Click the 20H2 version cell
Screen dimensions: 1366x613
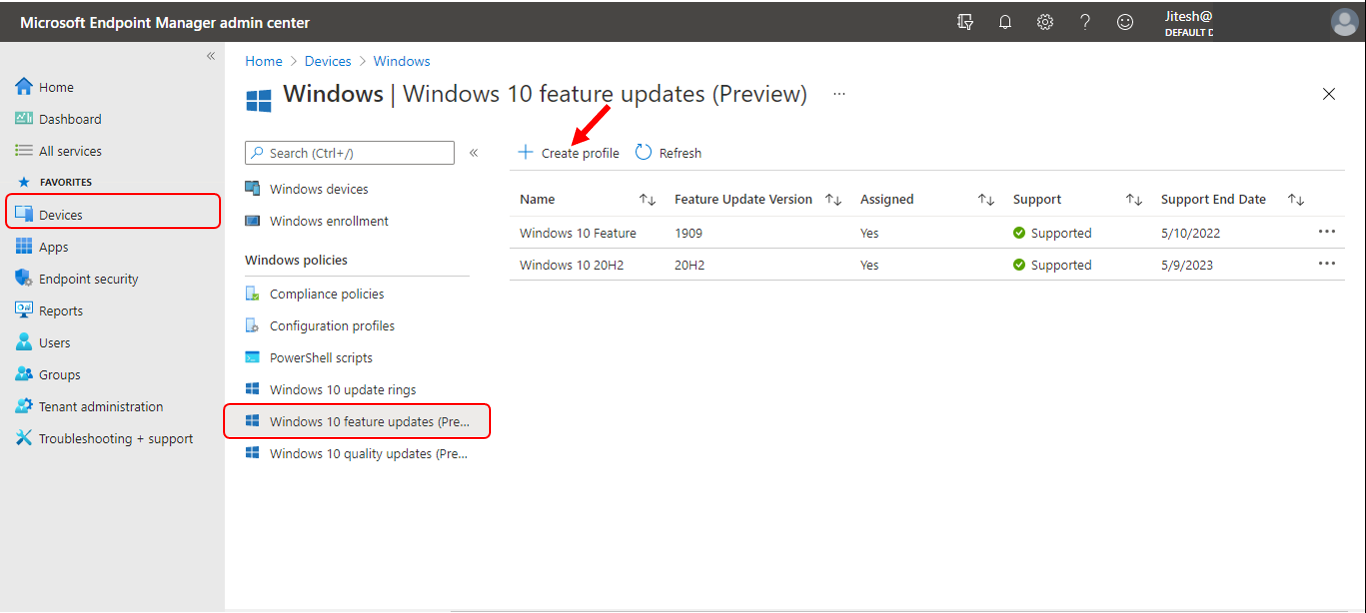(690, 265)
